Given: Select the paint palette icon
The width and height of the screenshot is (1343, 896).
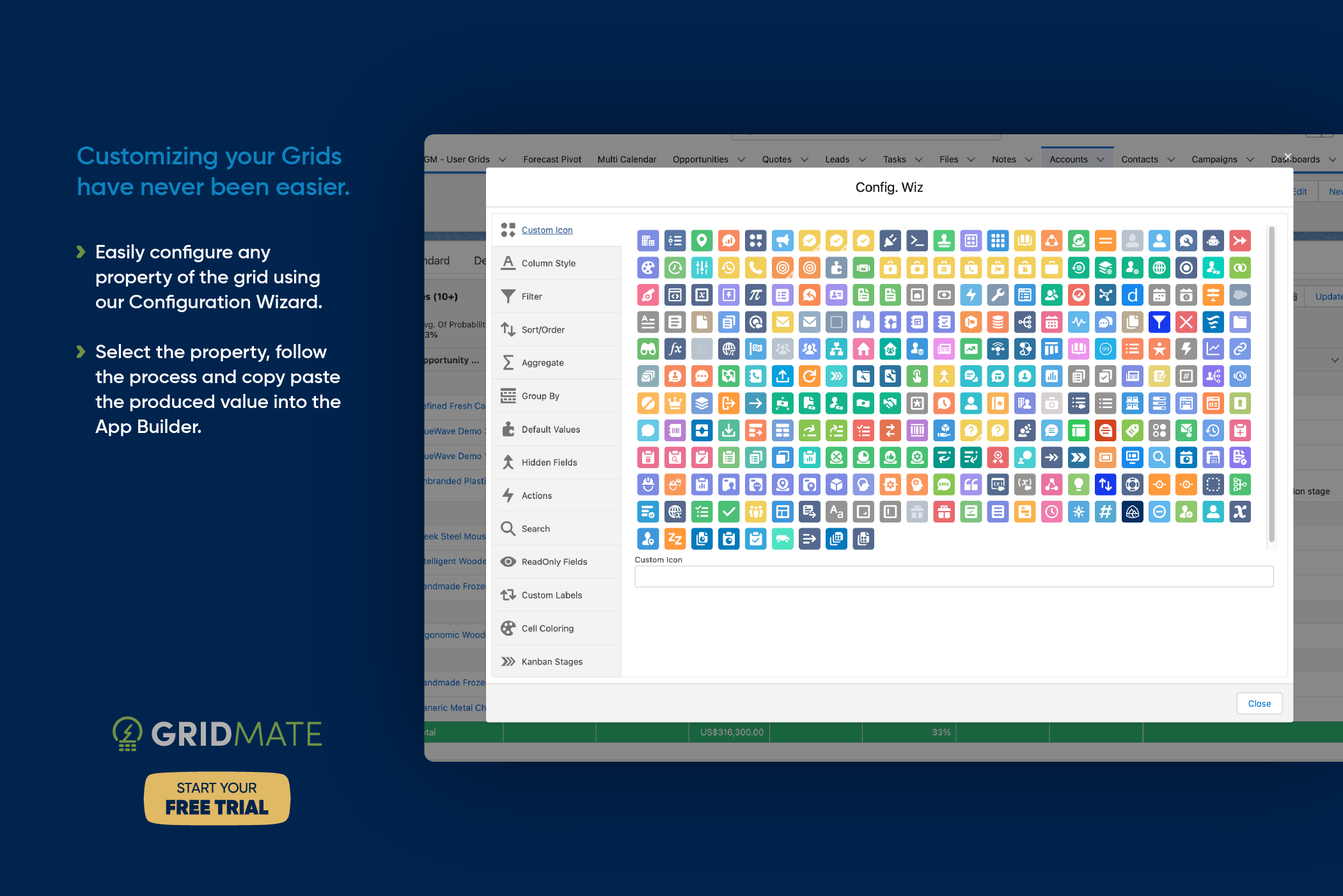Looking at the screenshot, I should click(648, 267).
